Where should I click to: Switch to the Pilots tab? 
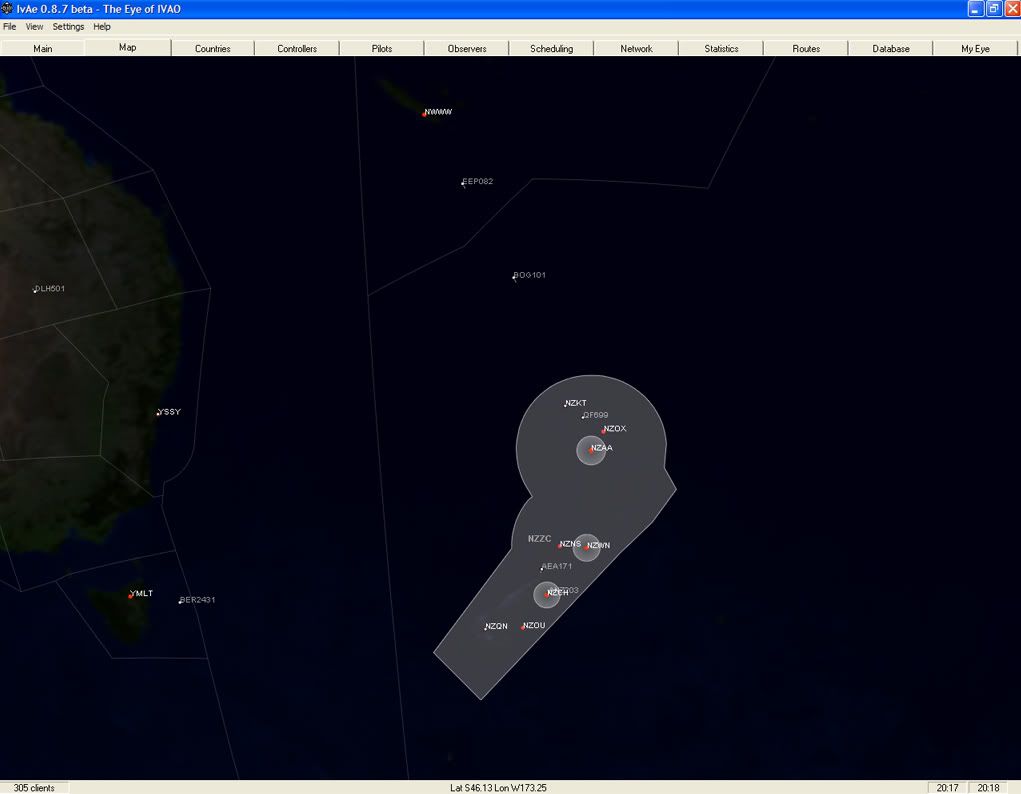pyautogui.click(x=382, y=48)
